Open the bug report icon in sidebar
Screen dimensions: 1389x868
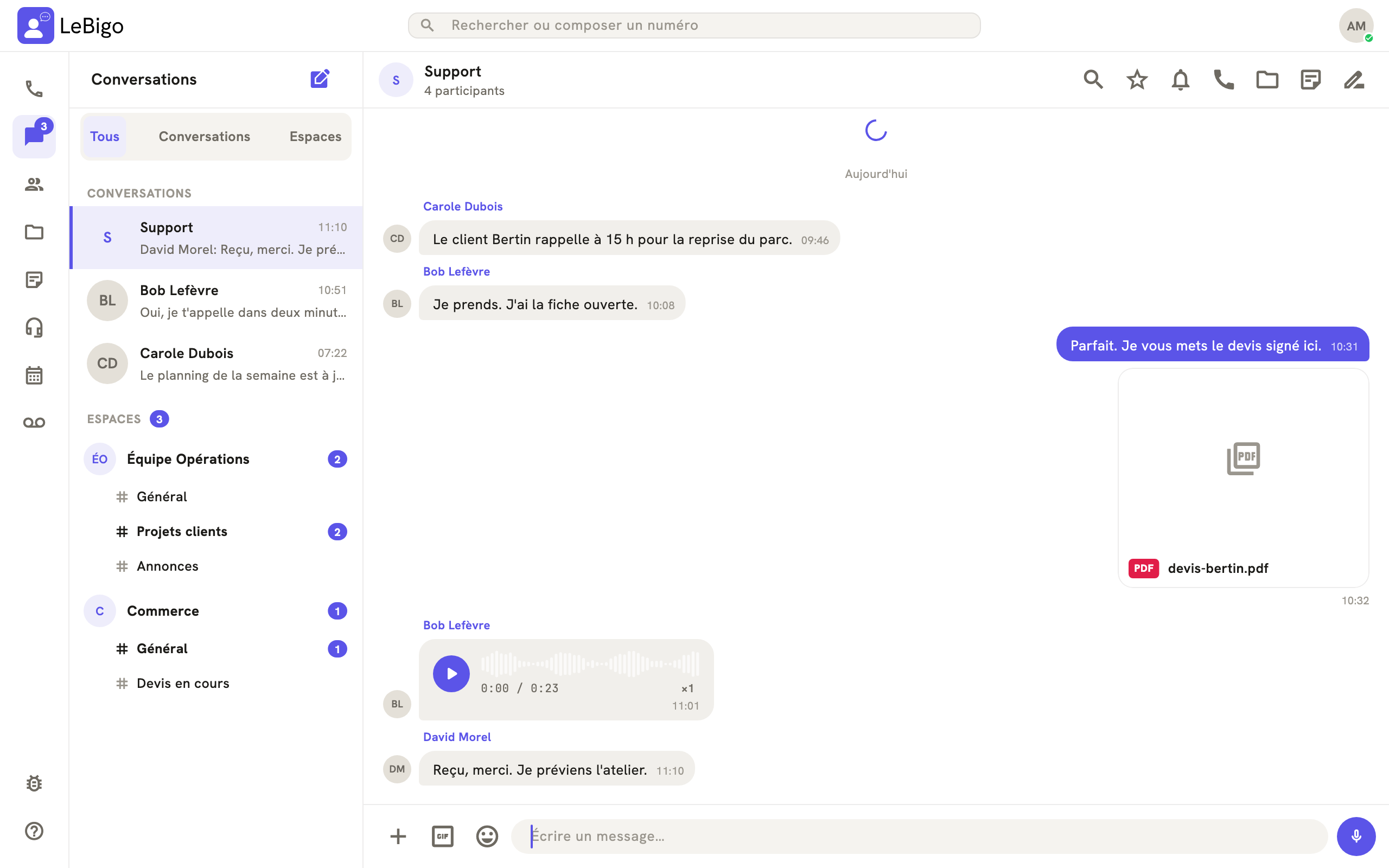click(x=34, y=783)
